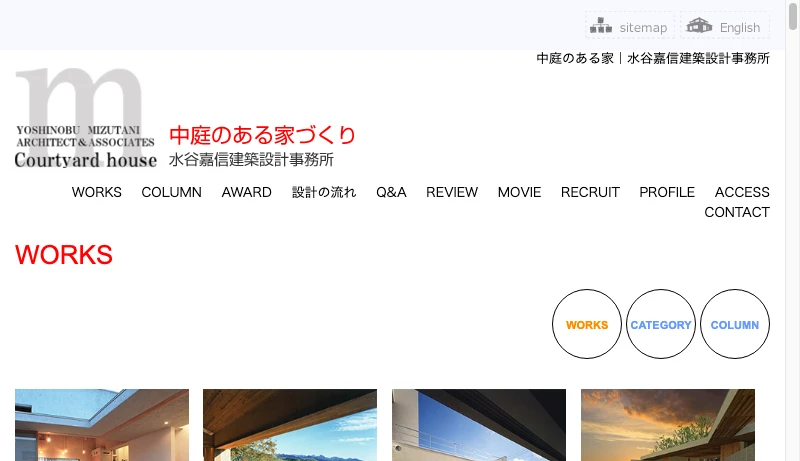800x461 pixels.
Task: Go to the RECRUIT page
Action: point(590,192)
